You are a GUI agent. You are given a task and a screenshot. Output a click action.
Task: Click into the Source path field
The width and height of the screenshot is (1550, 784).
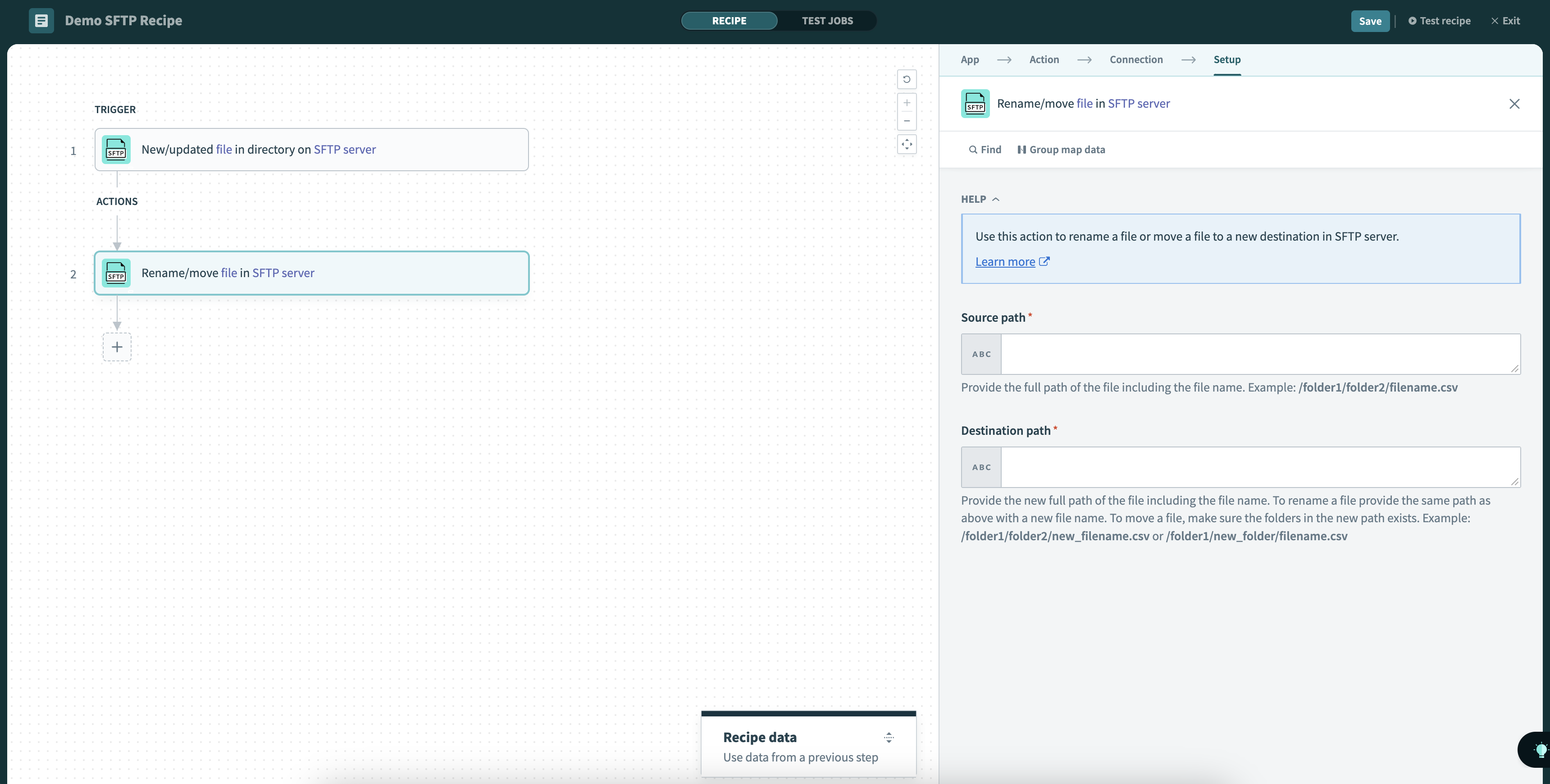coord(1259,355)
